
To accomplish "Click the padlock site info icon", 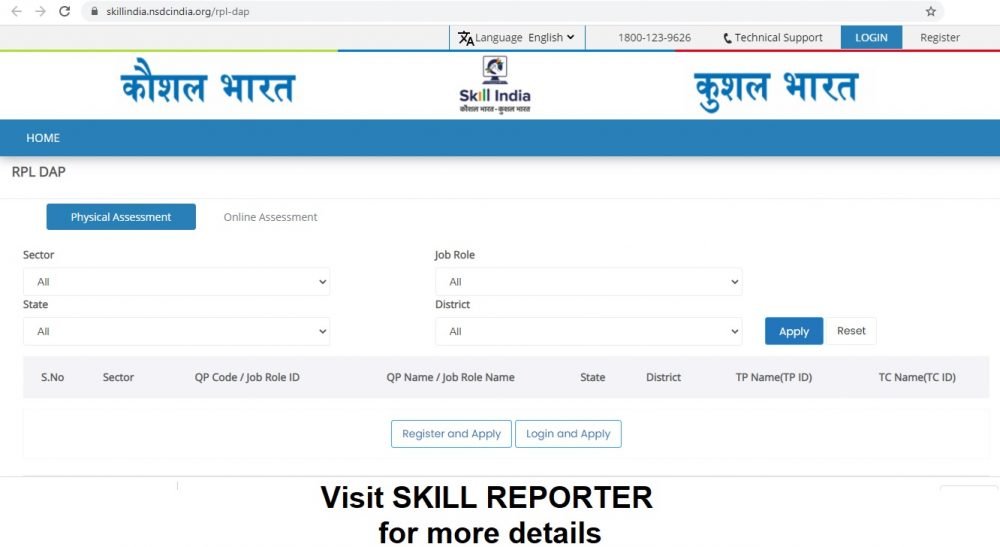I will coord(94,11).
